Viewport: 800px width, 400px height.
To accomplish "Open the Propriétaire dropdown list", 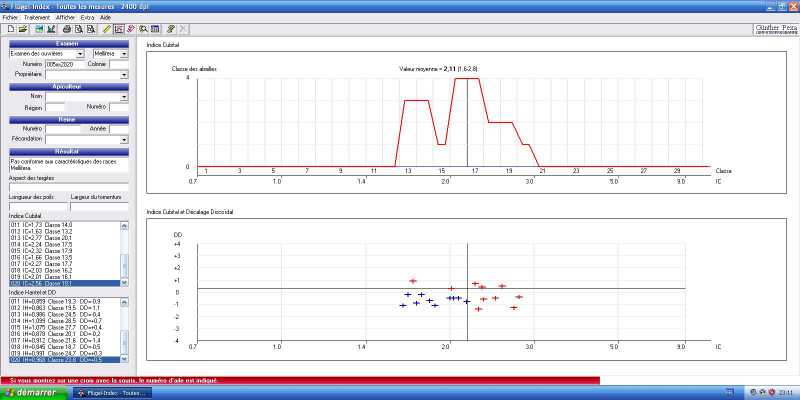I will pyautogui.click(x=124, y=74).
